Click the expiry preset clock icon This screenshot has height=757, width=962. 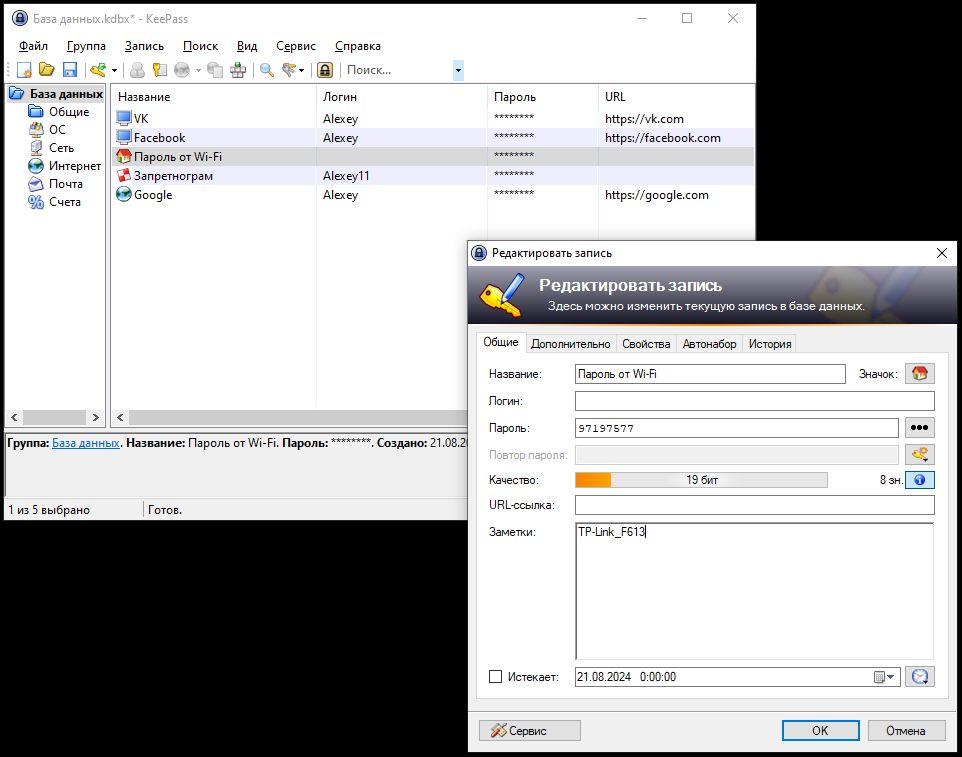pyautogui.click(x=920, y=677)
